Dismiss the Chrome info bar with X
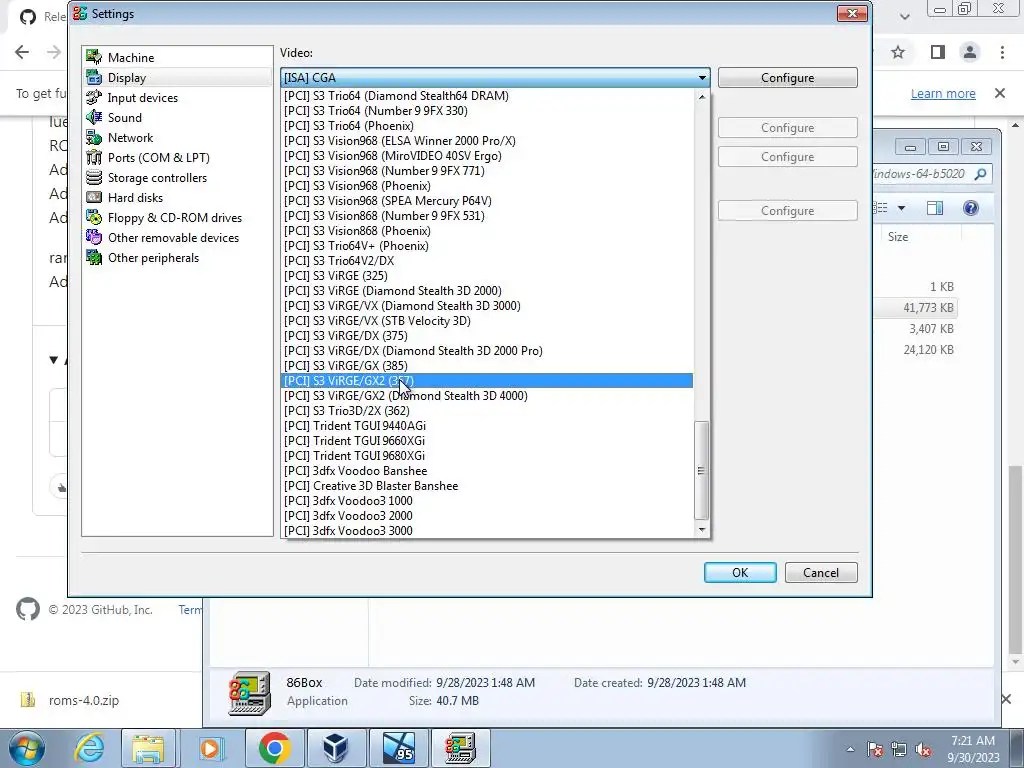Screen dimensions: 1024x768 coord(1000,93)
